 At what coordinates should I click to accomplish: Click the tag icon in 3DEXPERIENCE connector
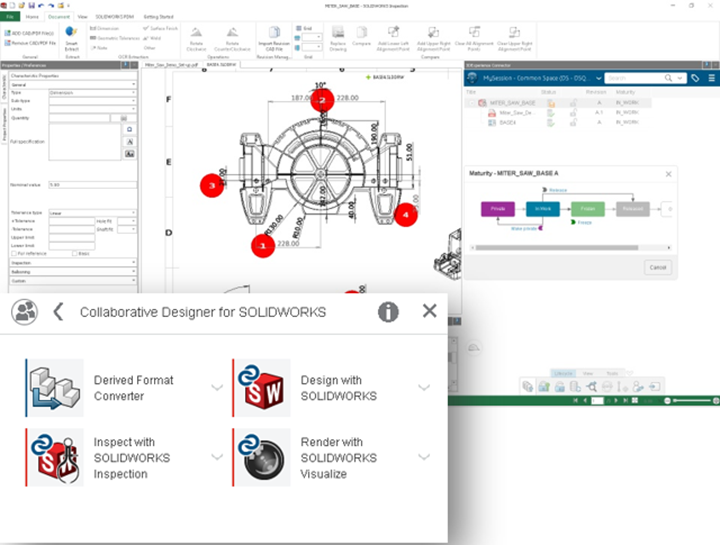point(695,78)
